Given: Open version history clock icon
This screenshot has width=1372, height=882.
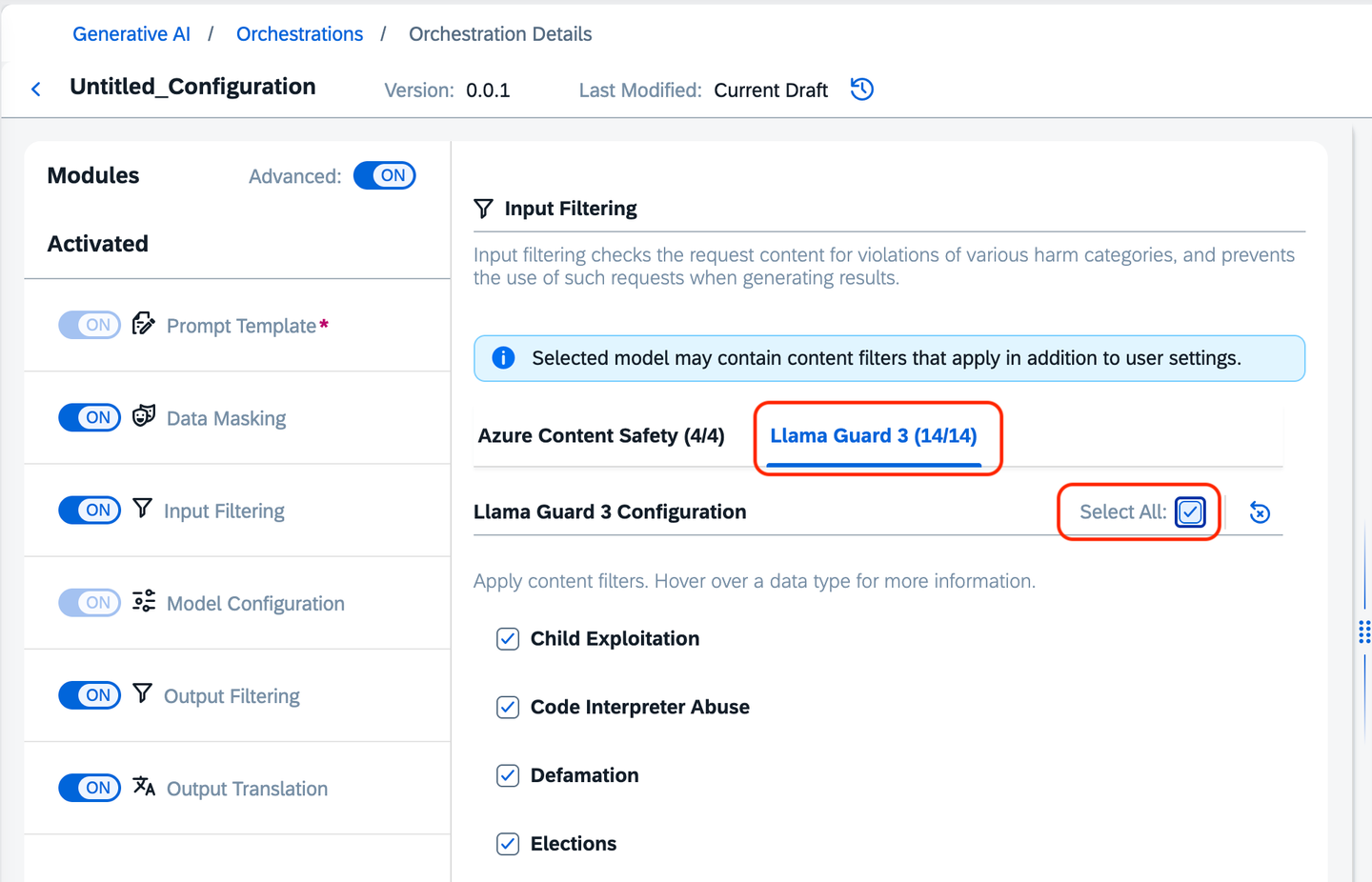Looking at the screenshot, I should pyautogui.click(x=862, y=90).
